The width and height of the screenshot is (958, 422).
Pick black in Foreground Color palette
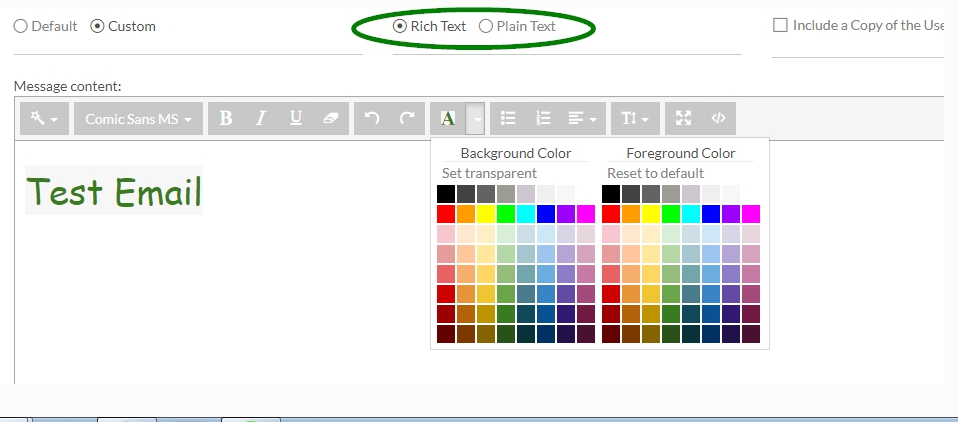[611, 194]
